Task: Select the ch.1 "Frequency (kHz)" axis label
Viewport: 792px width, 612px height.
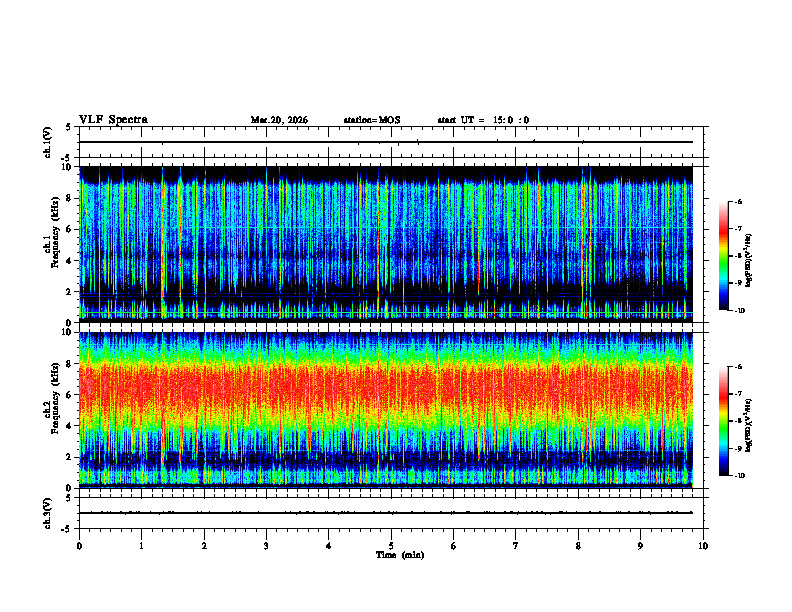Action: click(55, 231)
